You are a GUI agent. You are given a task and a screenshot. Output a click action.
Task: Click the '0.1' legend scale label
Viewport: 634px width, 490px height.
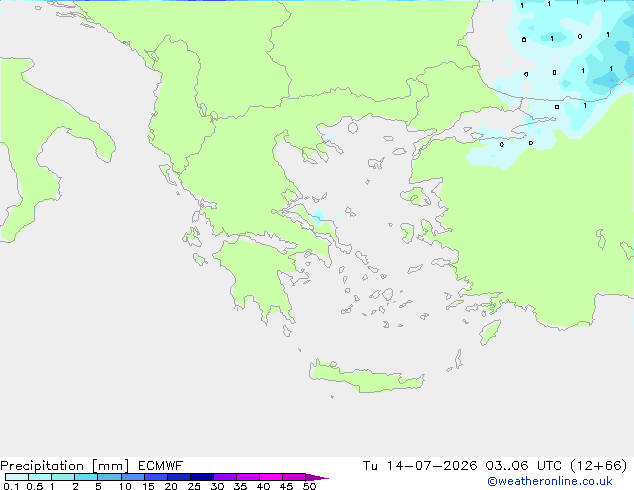[11, 486]
